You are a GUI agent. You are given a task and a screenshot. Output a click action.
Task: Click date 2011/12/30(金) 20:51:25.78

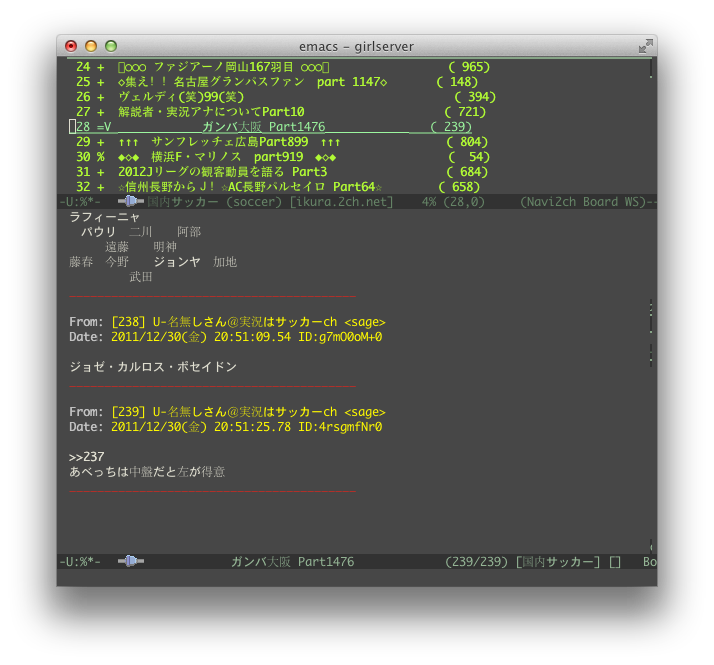201,427
